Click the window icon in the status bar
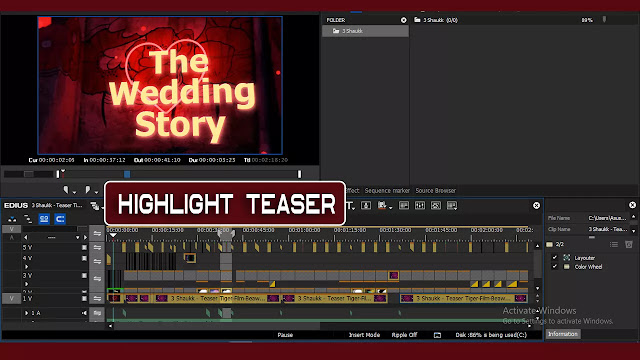The image size is (640, 360). tap(437, 335)
